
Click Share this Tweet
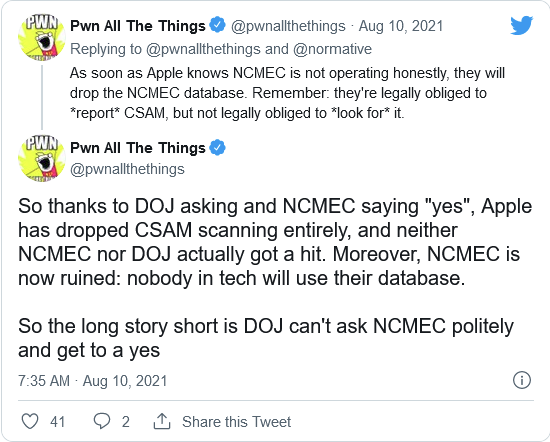point(236,422)
